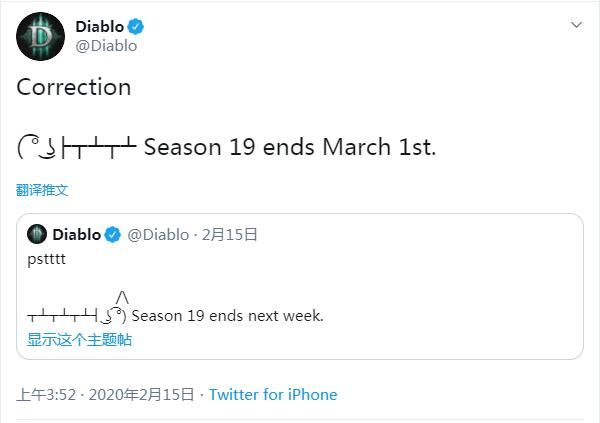Click the @Diablo handle in the quoted tweet
This screenshot has height=423, width=600.
(x=158, y=235)
